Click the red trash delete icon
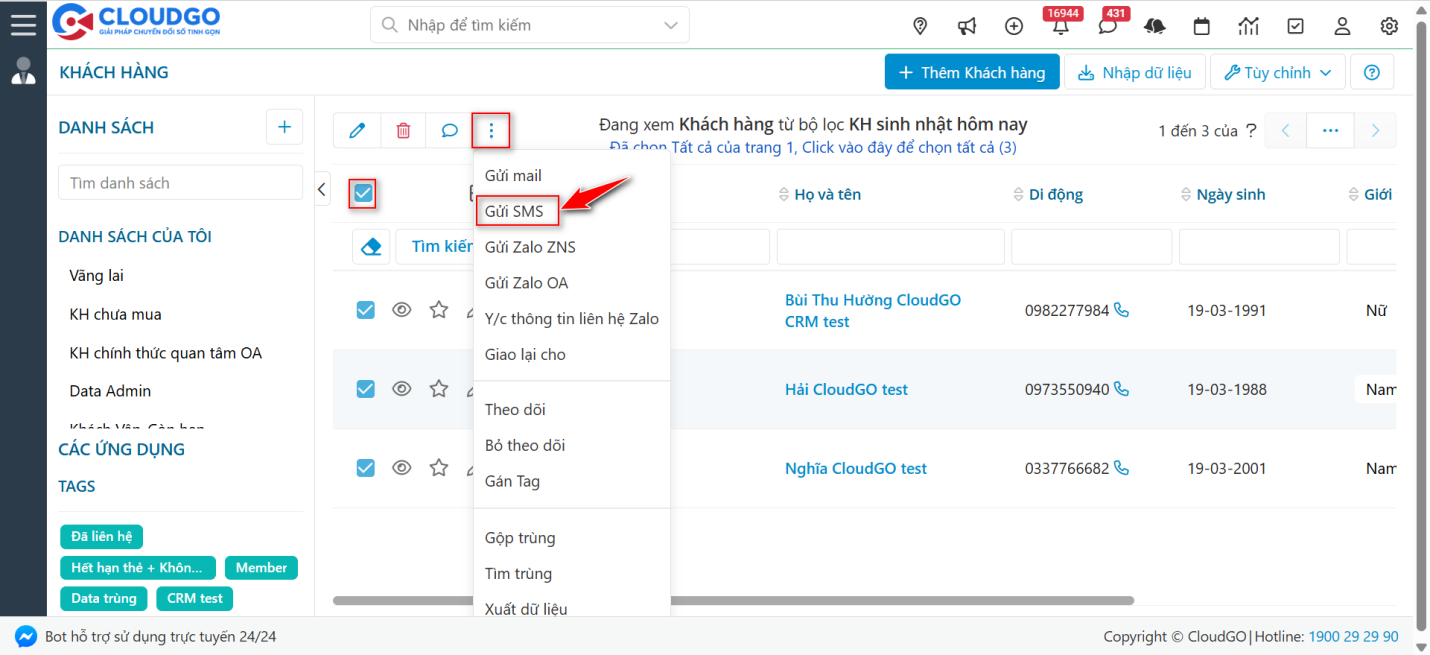 [403, 130]
